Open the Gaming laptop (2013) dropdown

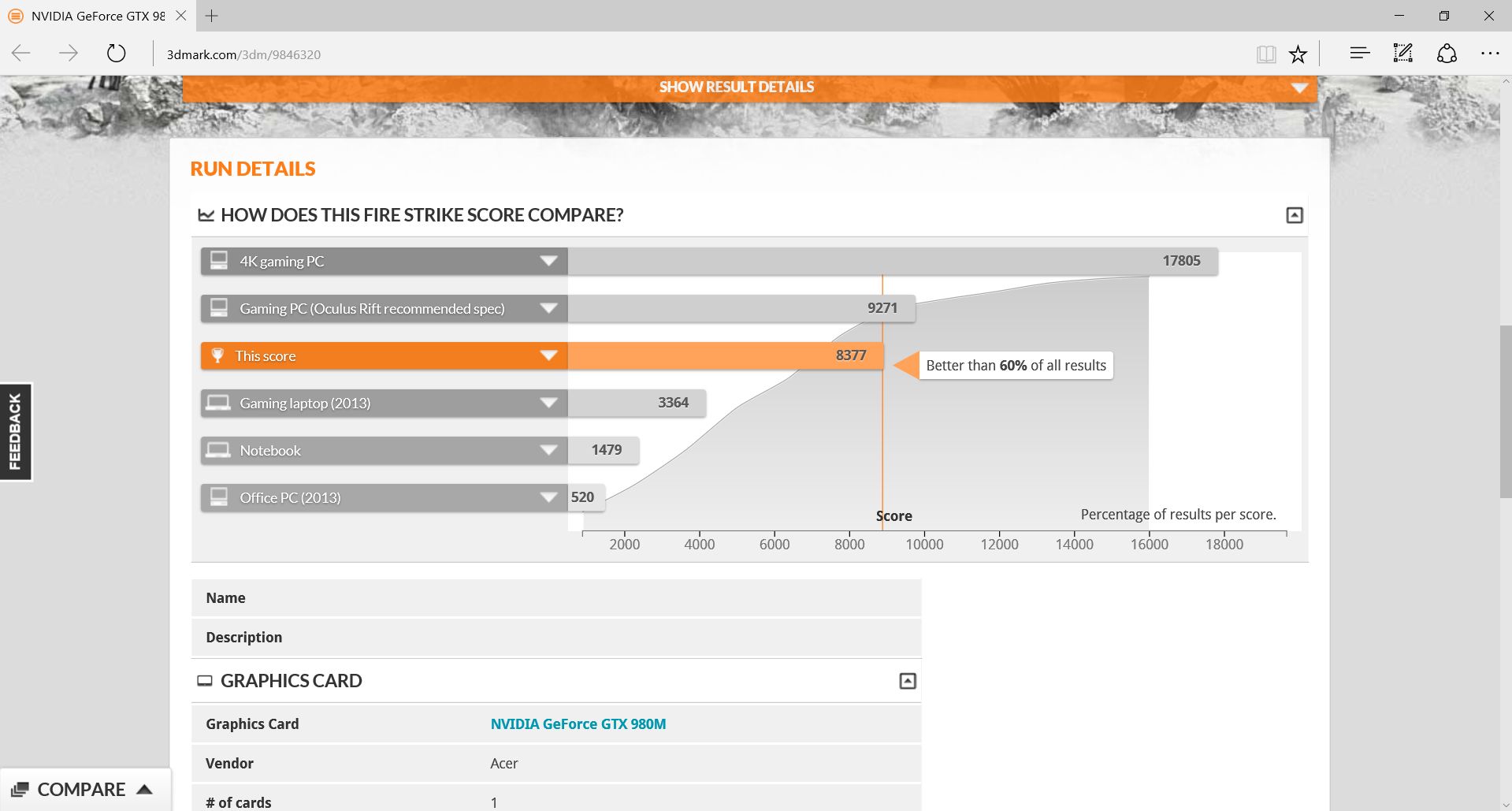(x=548, y=403)
